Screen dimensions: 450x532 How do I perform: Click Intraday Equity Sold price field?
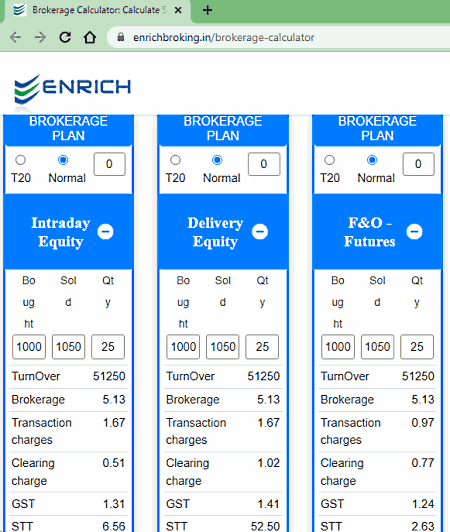point(69,347)
